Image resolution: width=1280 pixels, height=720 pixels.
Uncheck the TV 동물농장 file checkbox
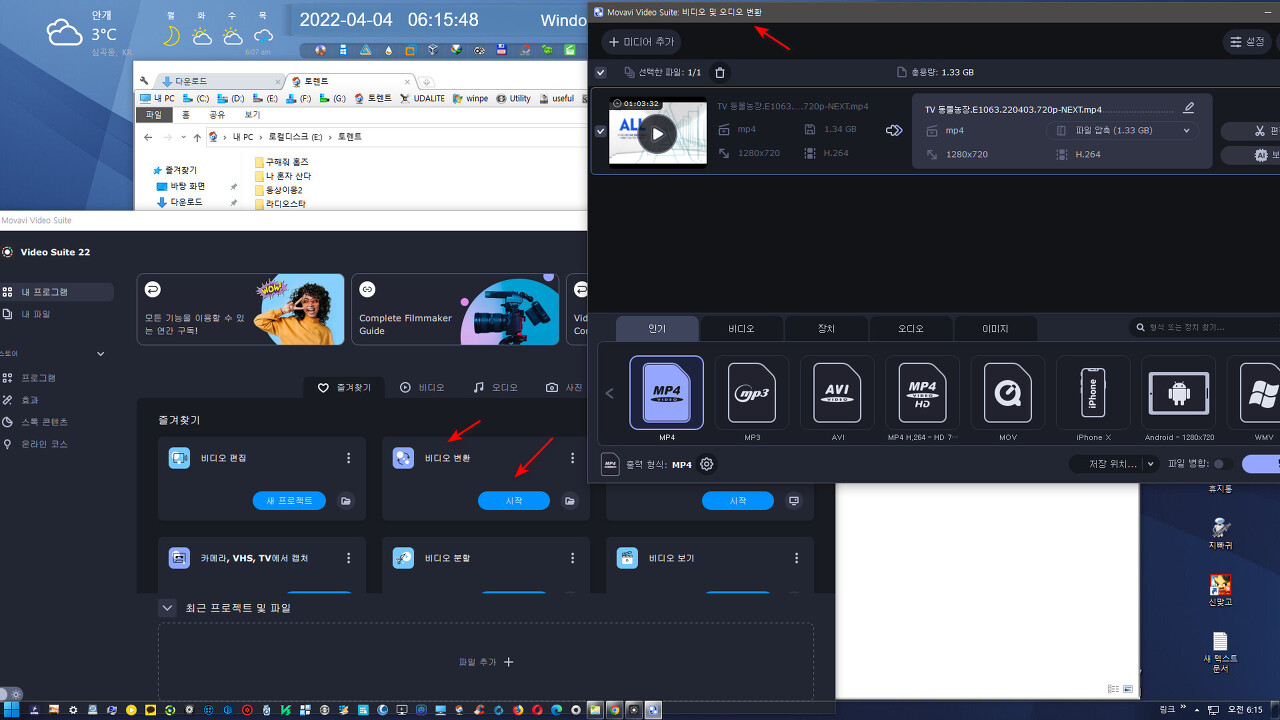coord(600,131)
